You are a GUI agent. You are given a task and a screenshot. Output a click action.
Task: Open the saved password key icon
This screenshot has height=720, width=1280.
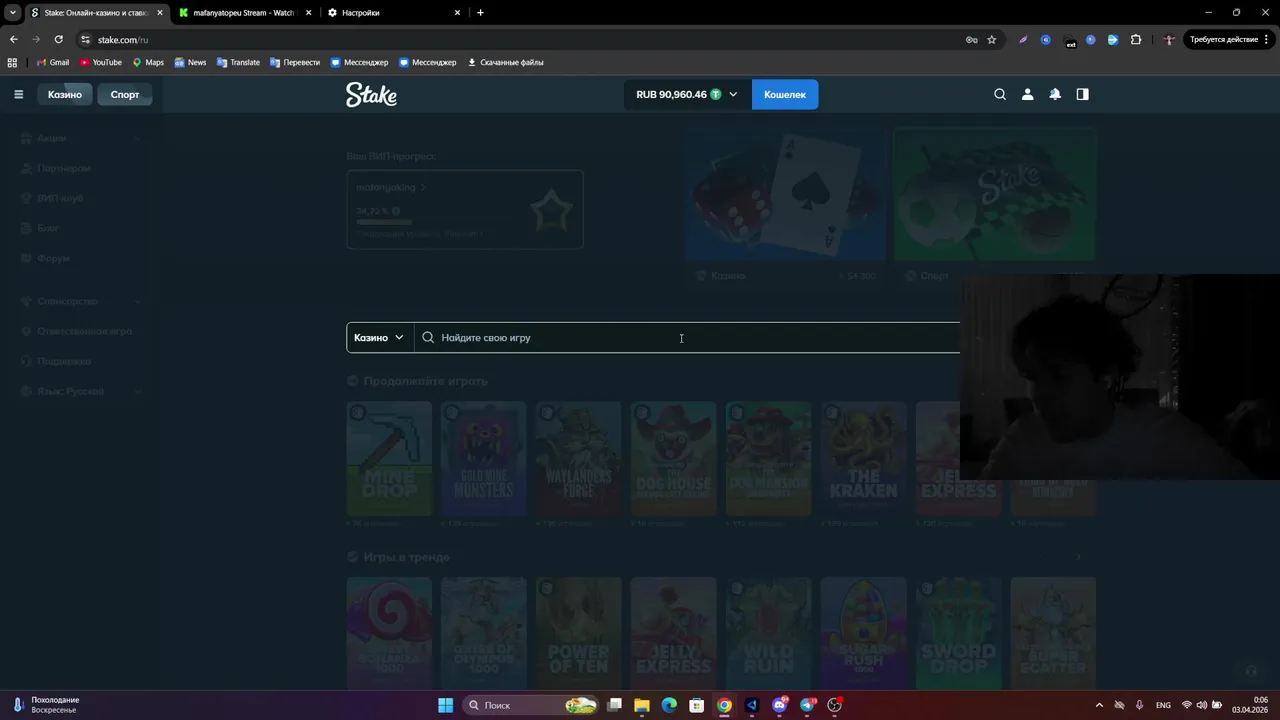[x=971, y=40]
